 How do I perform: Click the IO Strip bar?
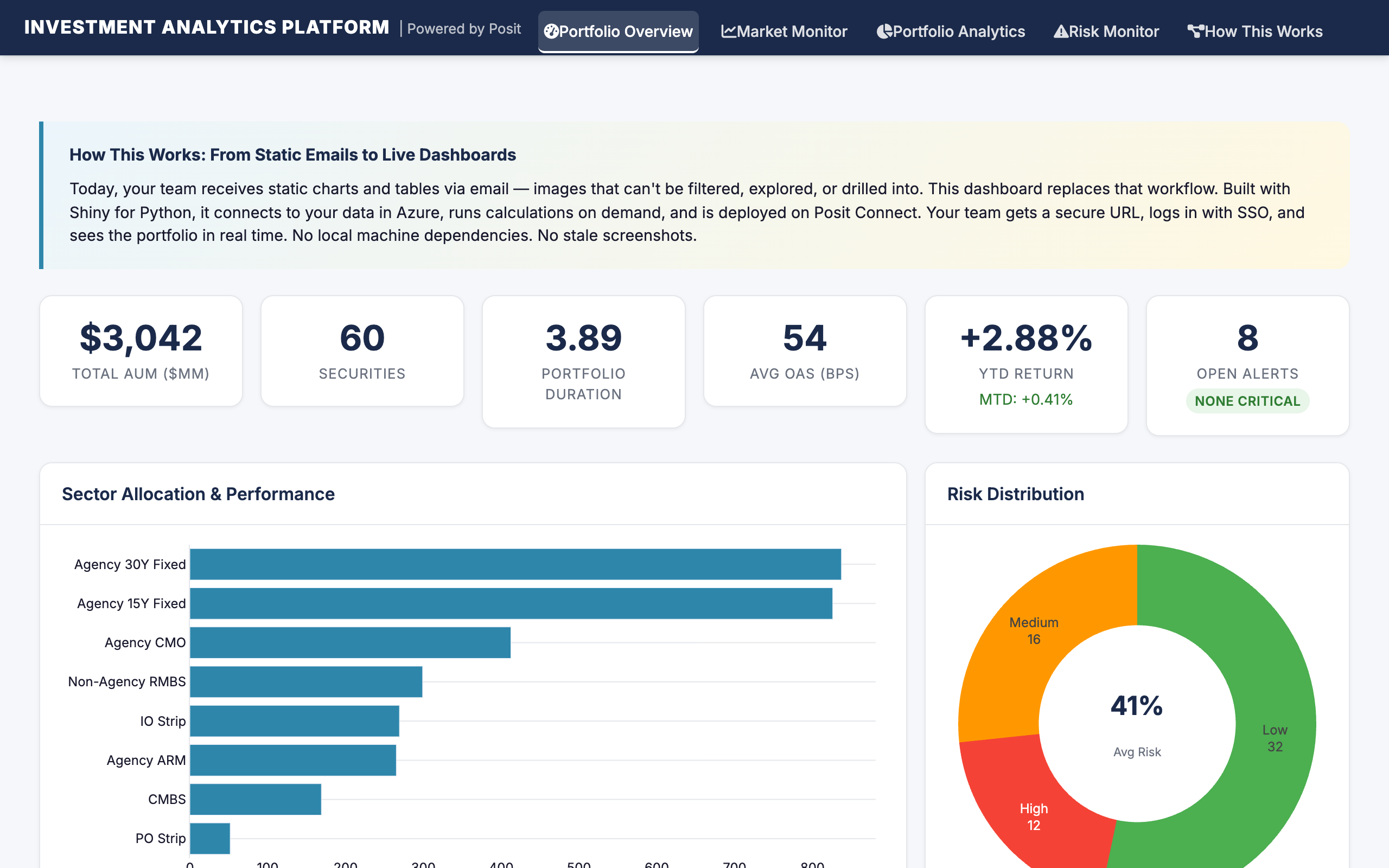click(295, 721)
